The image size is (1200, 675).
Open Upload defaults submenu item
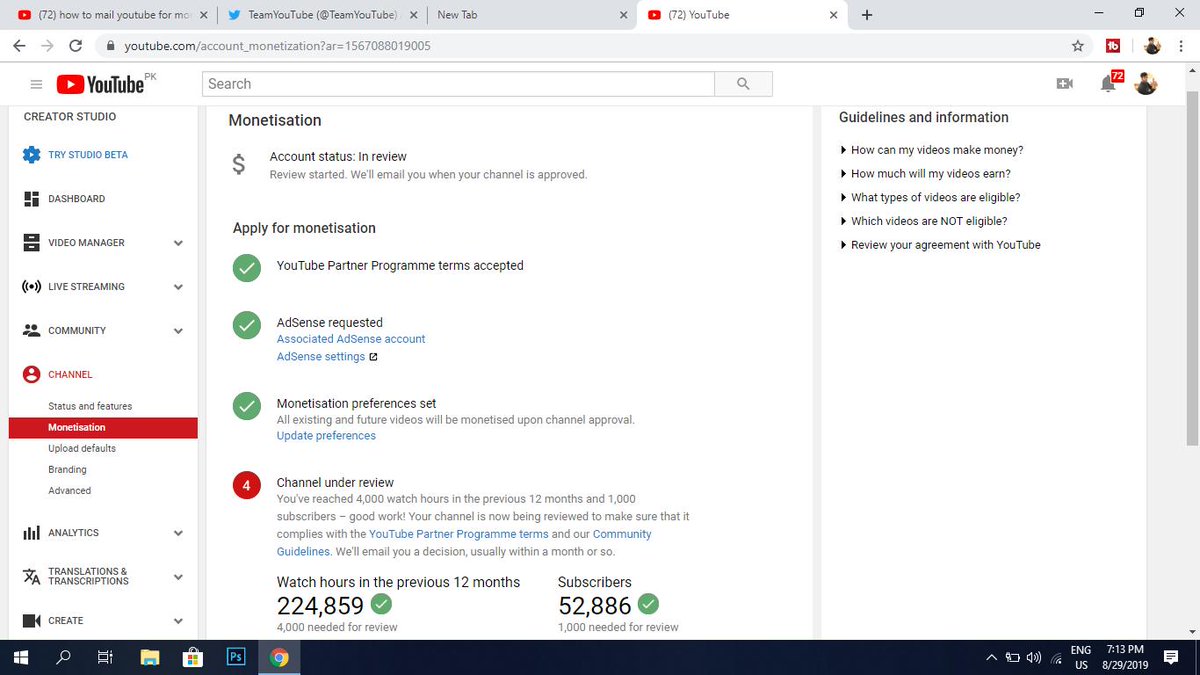tap(82, 449)
